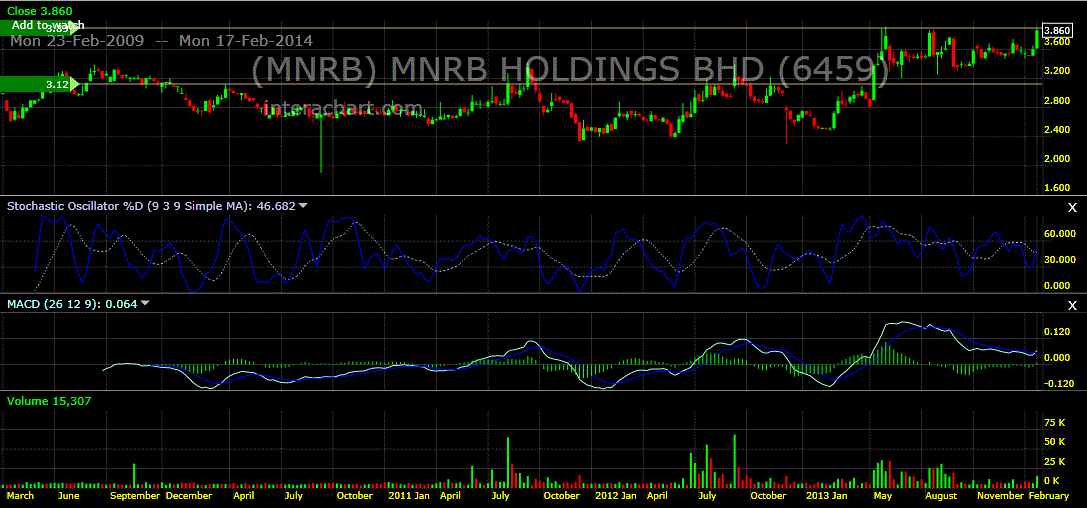Select the 3.12 green price level marker
1087x508 pixels.
(x=42, y=85)
